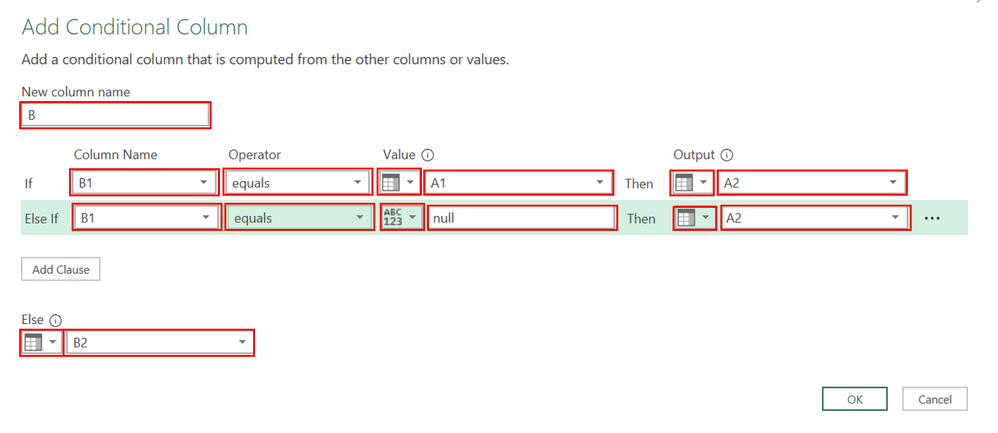998x433 pixels.
Task: Click the info icon next to Value
Action: tap(428, 155)
